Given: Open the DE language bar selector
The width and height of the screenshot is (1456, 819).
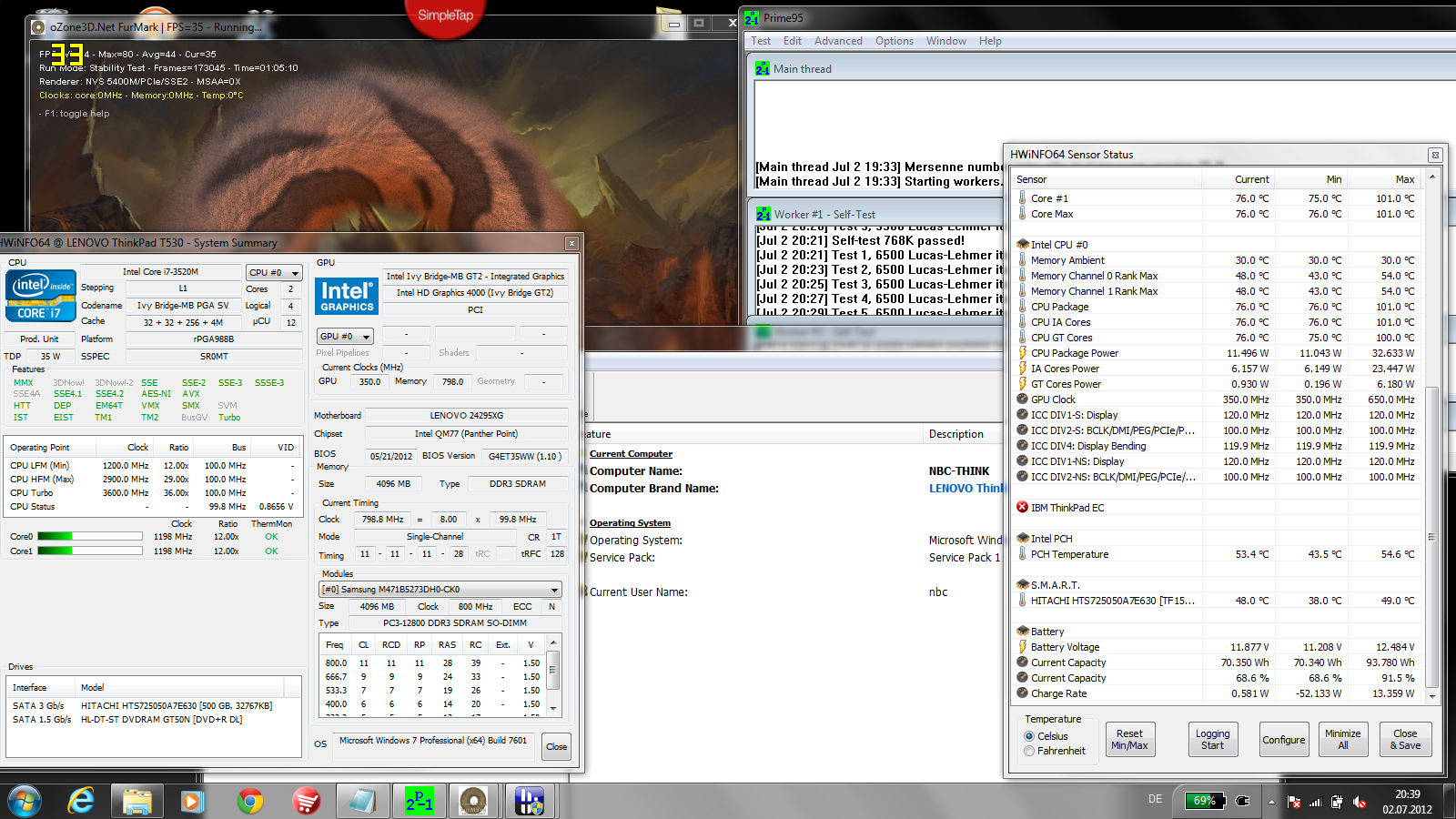Looking at the screenshot, I should tap(1155, 799).
